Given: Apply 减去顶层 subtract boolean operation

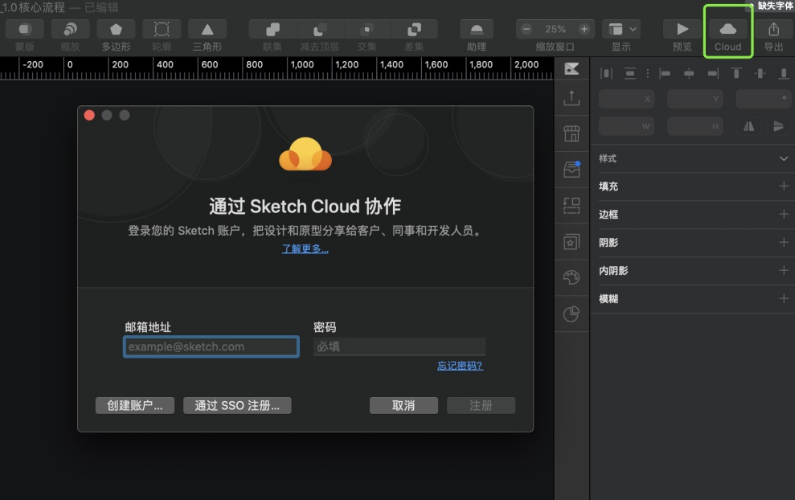Looking at the screenshot, I should pos(319,29).
